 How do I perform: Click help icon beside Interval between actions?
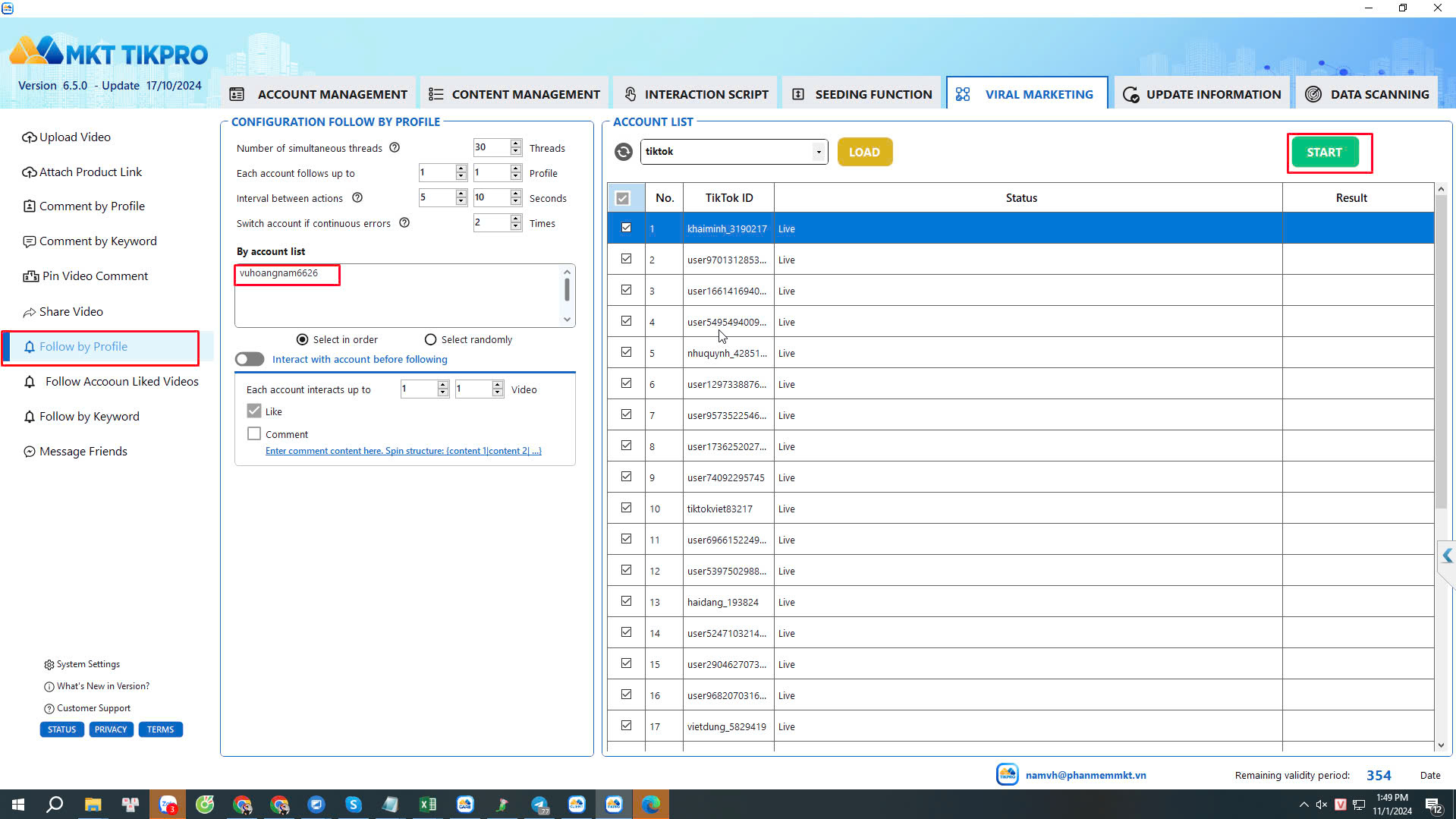coord(357,198)
